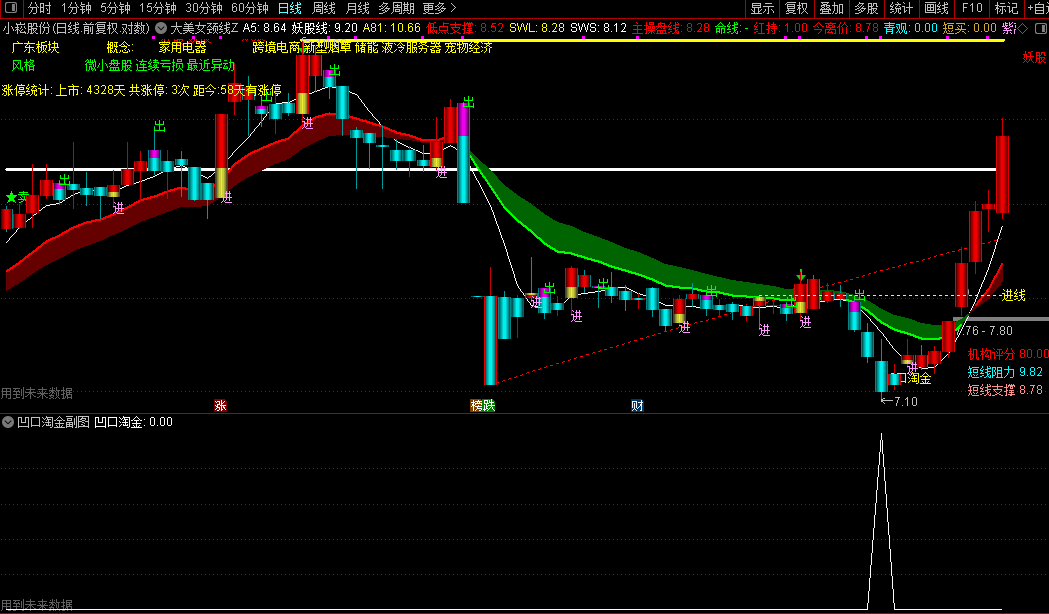Click the 凹口淘金 signal near the chart bottom
The width and height of the screenshot is (1049, 614).
(914, 378)
